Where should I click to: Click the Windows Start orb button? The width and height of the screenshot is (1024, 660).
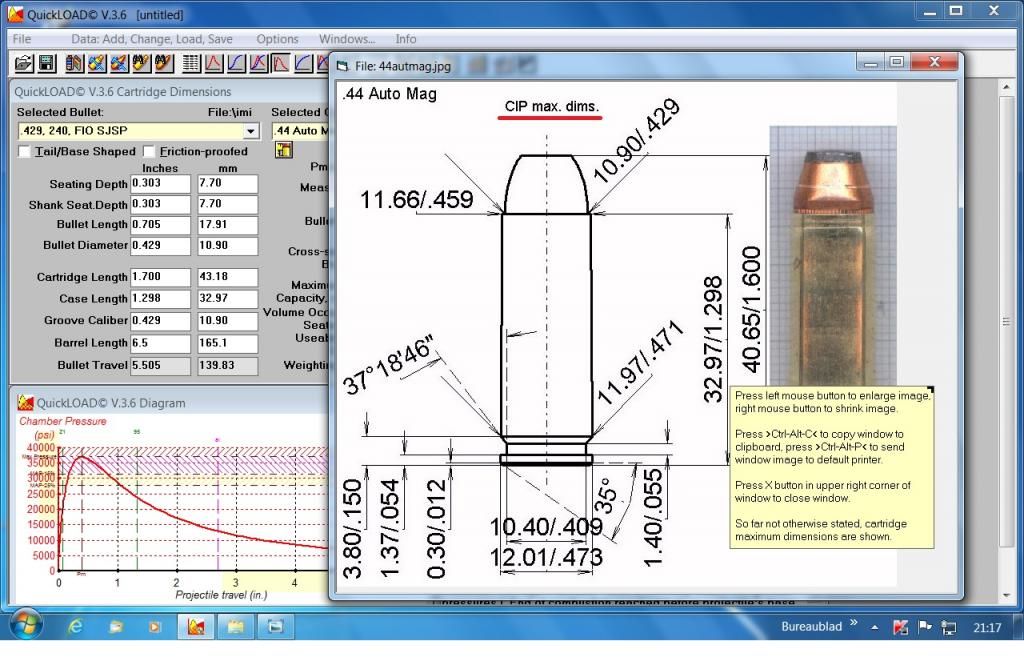click(26, 626)
